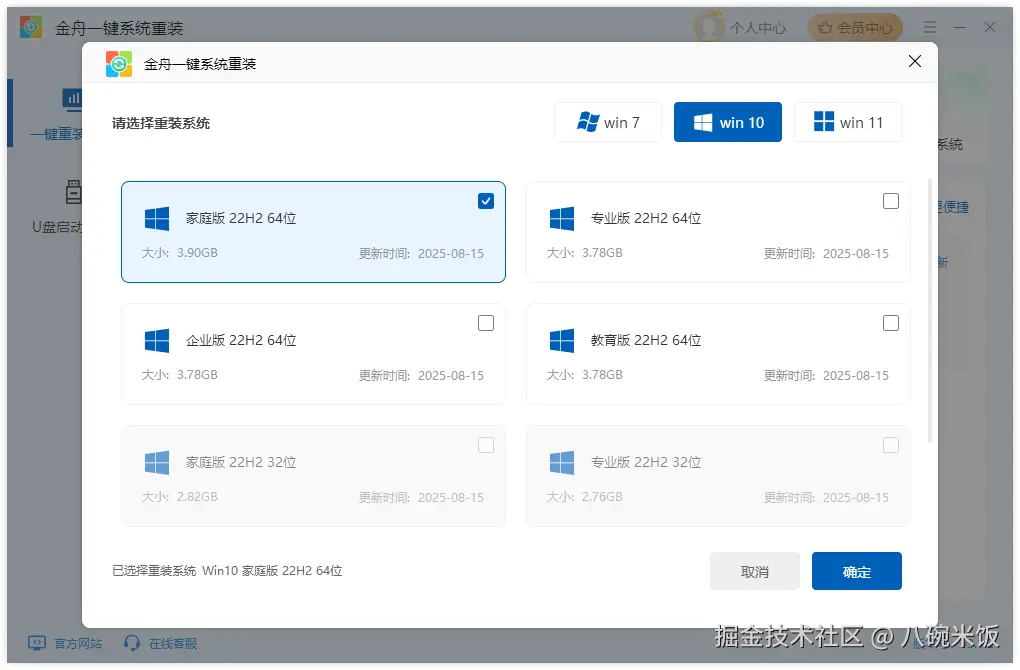Check the 专业版 22H2 32位 checkbox
The width and height of the screenshot is (1020, 670).
(x=891, y=445)
